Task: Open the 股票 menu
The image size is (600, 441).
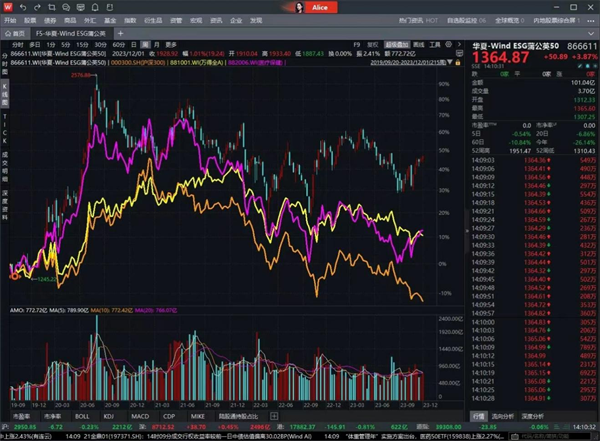Action: click(x=30, y=20)
